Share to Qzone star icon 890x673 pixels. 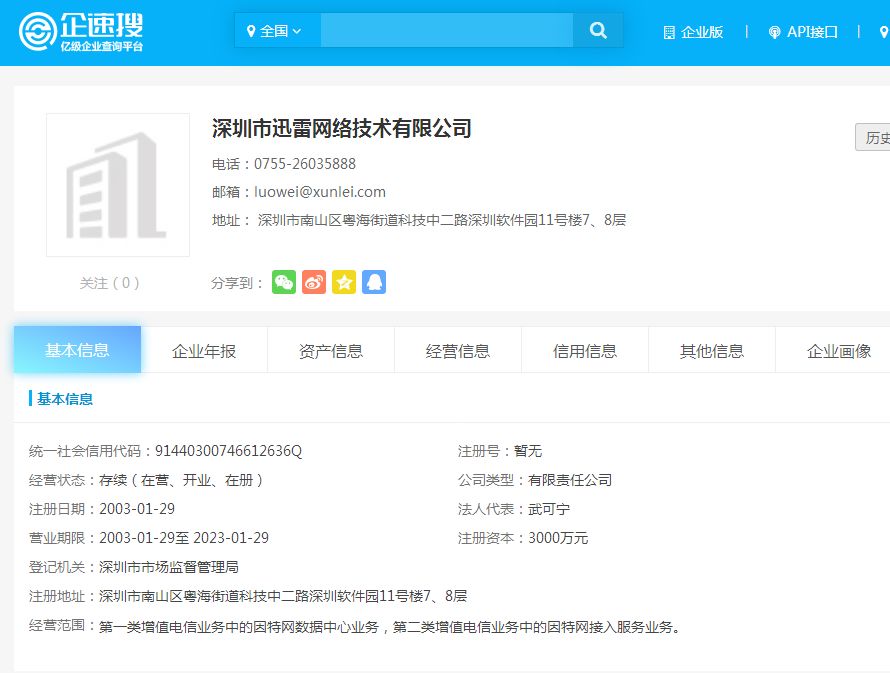click(x=344, y=283)
